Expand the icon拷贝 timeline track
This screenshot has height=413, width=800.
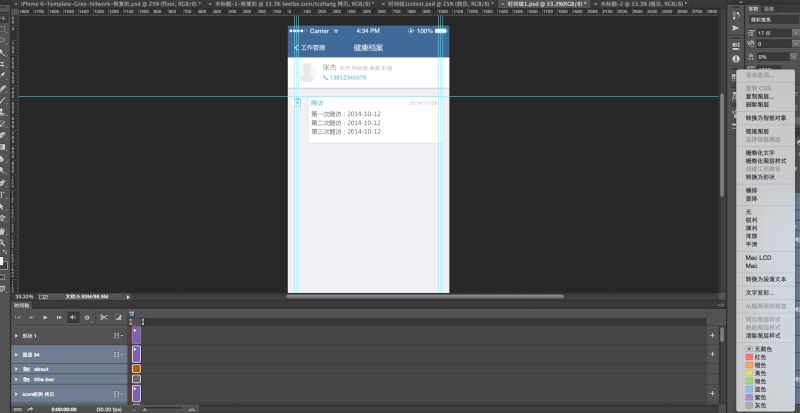point(16,394)
